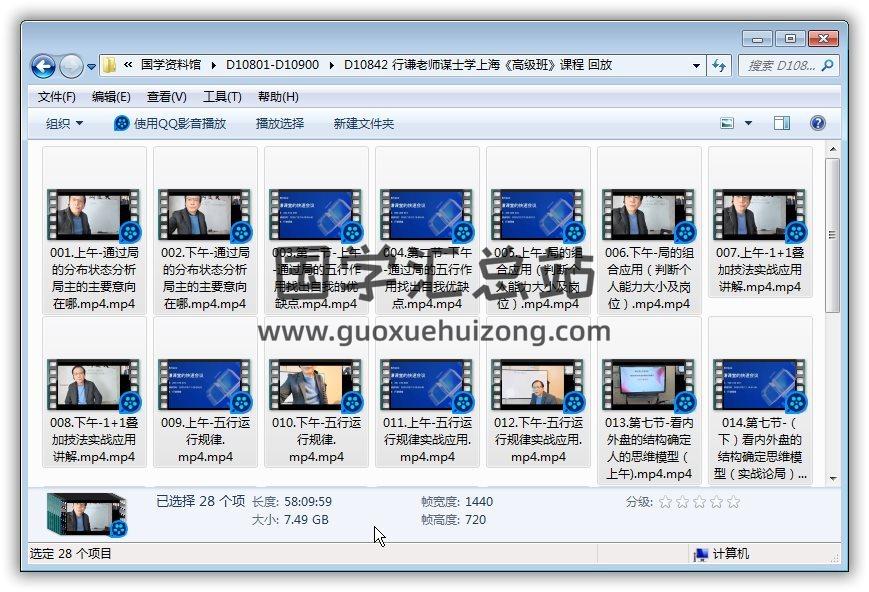Image resolution: width=869 pixels, height=592 pixels.
Task: Open the help question mark icon
Action: [817, 123]
